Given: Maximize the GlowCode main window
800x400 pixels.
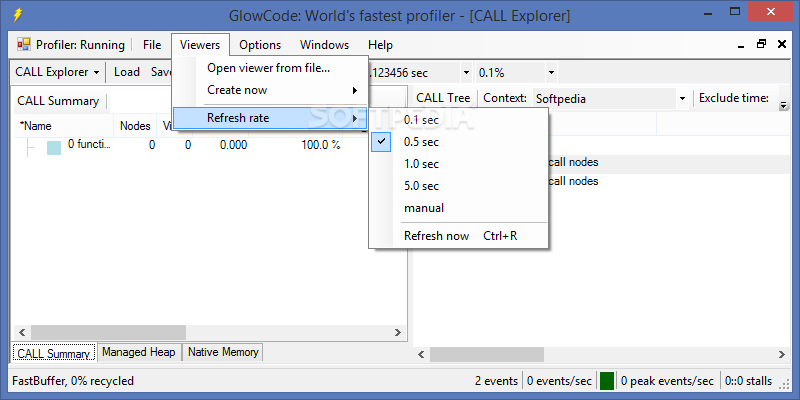Looking at the screenshot, I should tap(735, 11).
